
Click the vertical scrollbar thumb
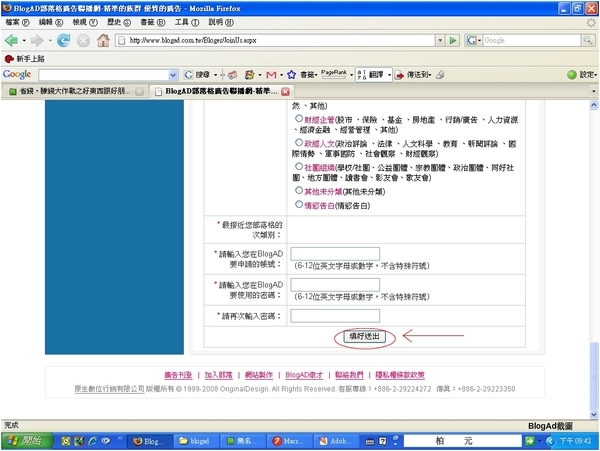pyautogui.click(x=594, y=375)
